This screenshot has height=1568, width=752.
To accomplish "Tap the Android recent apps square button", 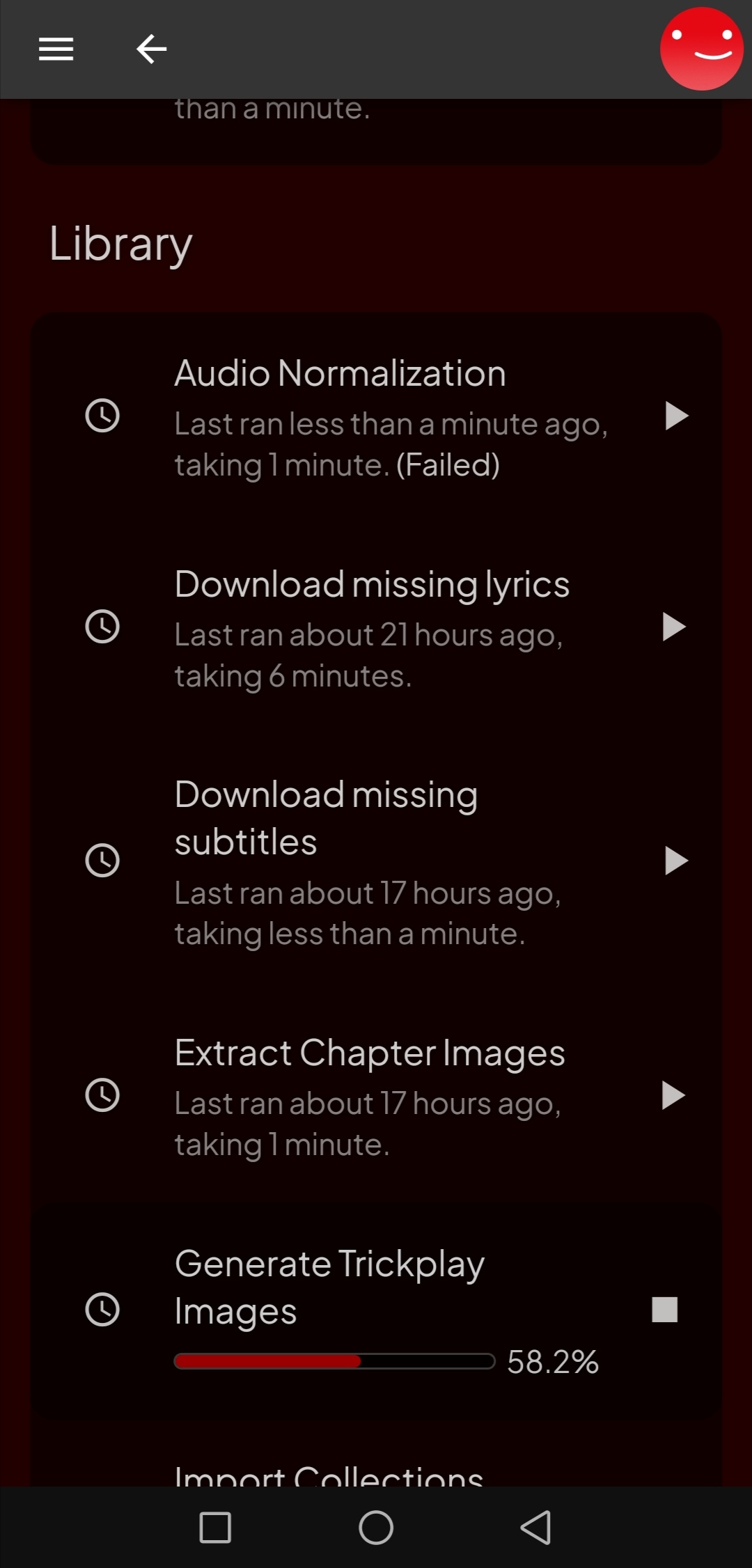I will tap(215, 1528).
